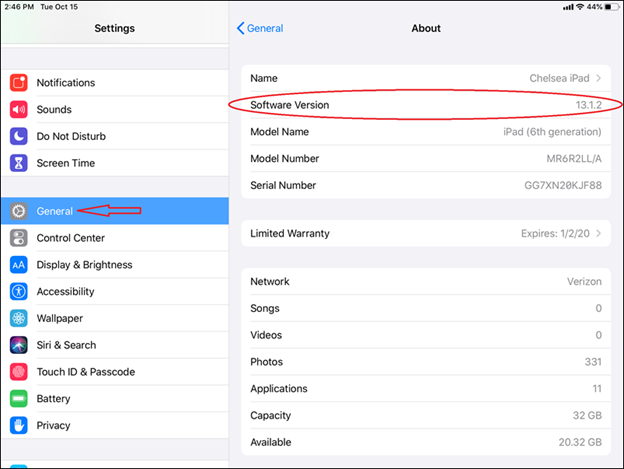624x469 pixels.
Task: Expand the Limited Warranty chevron
Action: click(x=598, y=234)
